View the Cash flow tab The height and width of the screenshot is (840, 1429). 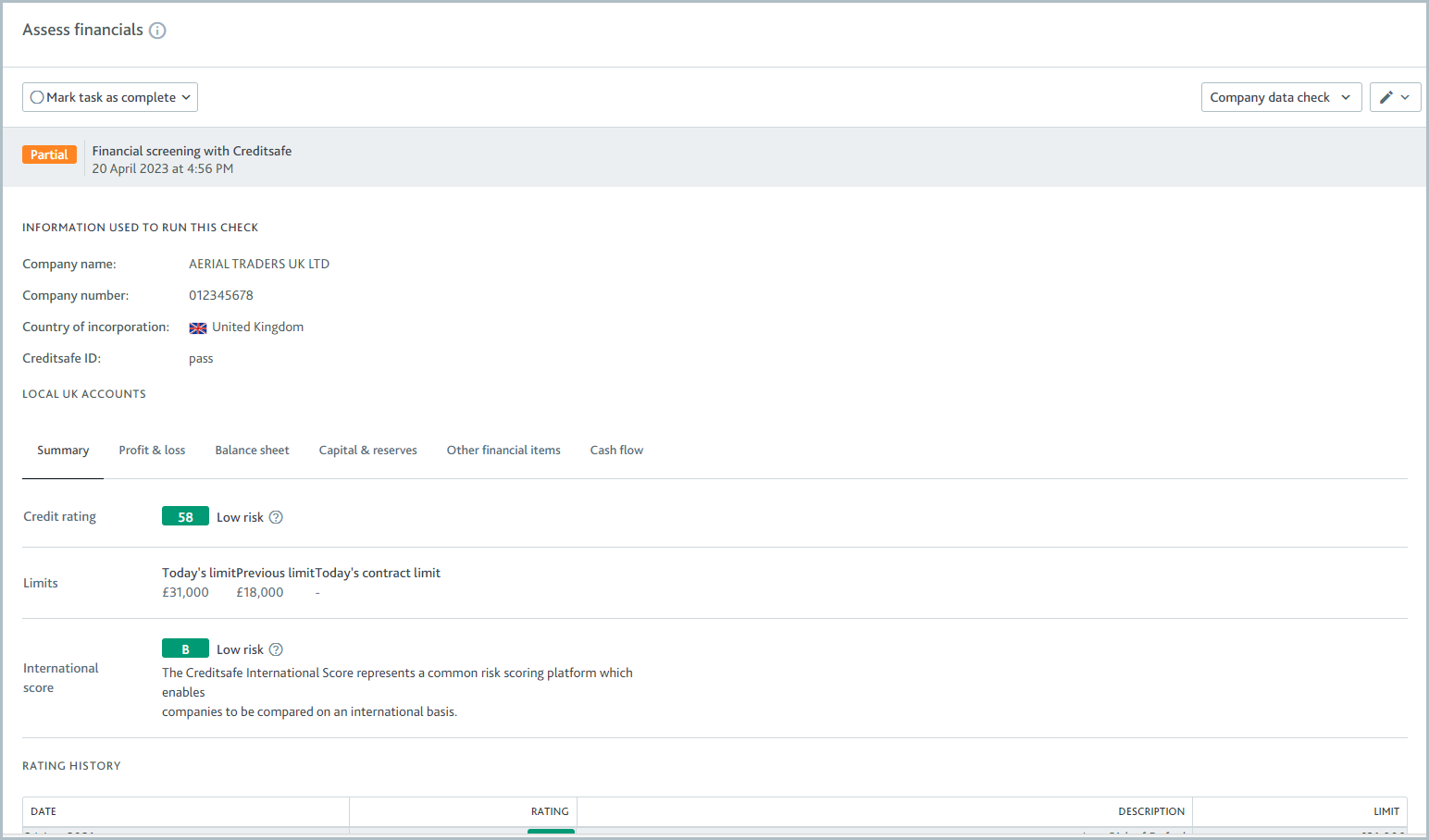616,450
